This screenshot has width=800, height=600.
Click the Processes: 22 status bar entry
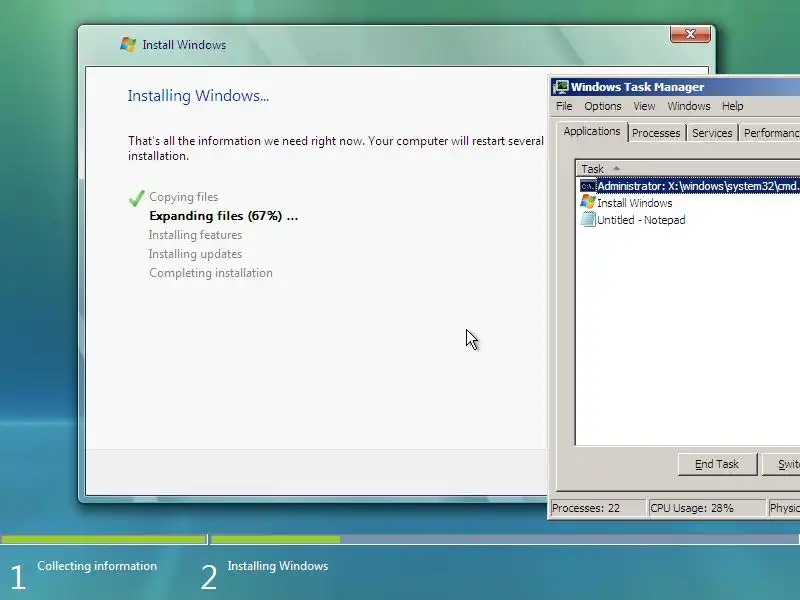pyautogui.click(x=598, y=508)
